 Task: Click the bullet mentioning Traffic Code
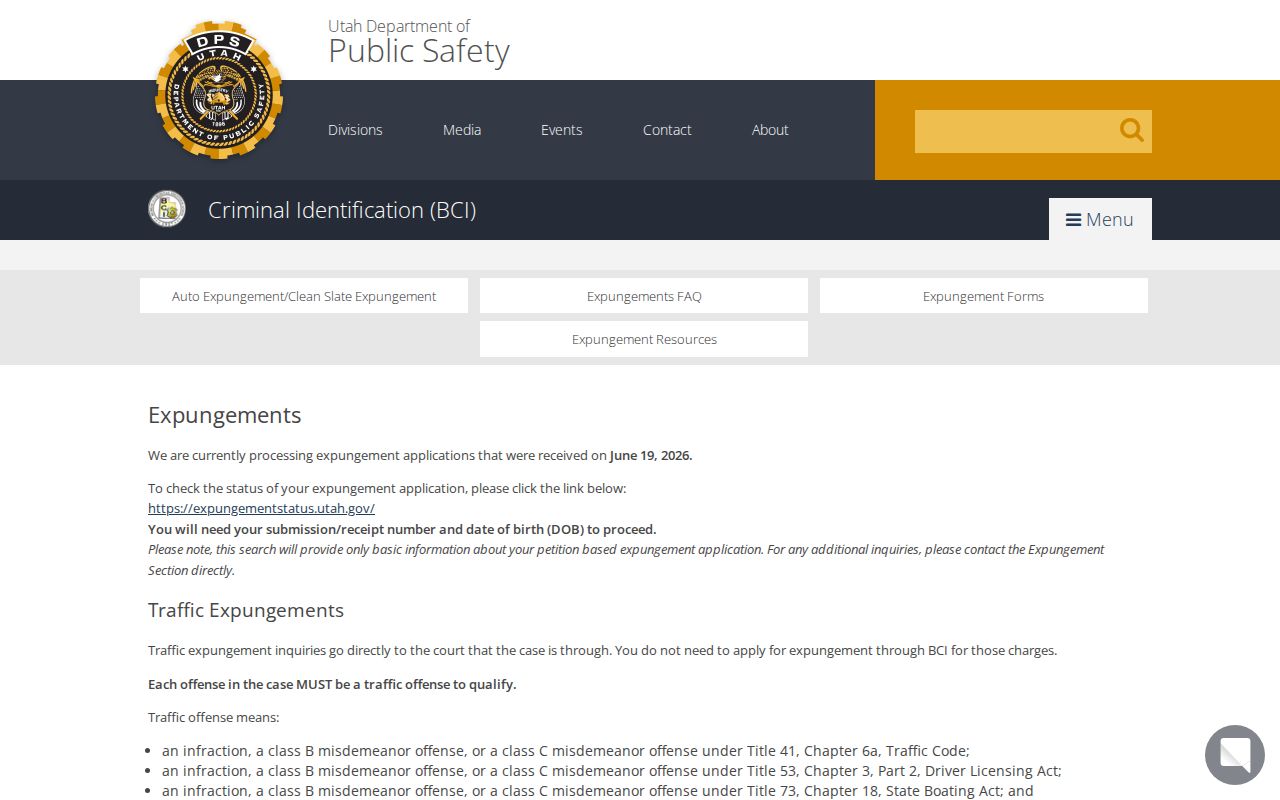point(566,751)
